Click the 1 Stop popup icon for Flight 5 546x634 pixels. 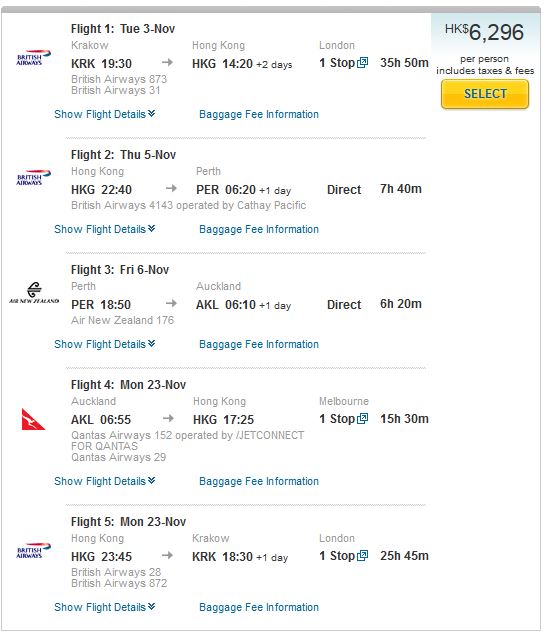pyautogui.click(x=362, y=556)
